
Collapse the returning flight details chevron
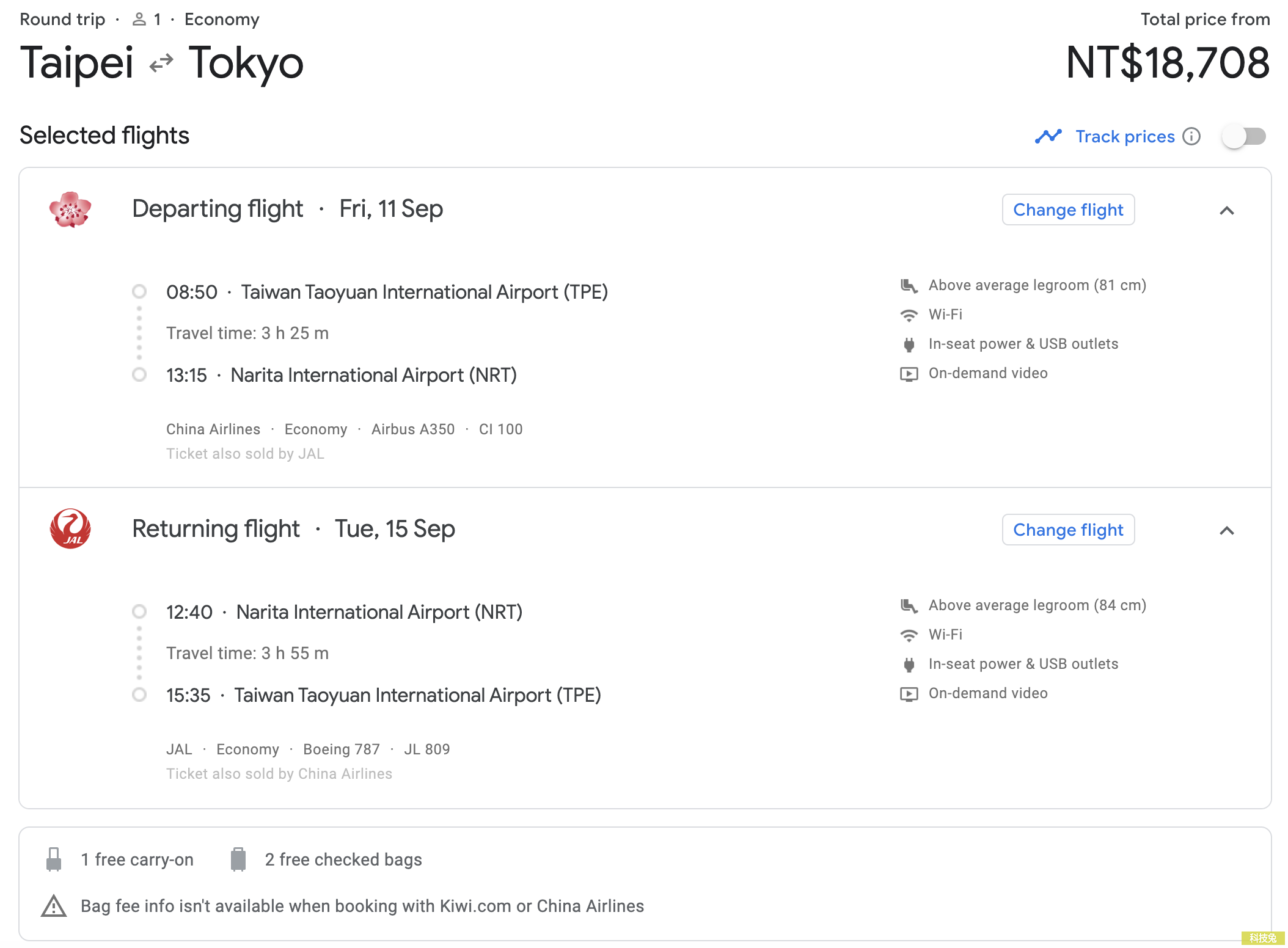pos(1226,531)
